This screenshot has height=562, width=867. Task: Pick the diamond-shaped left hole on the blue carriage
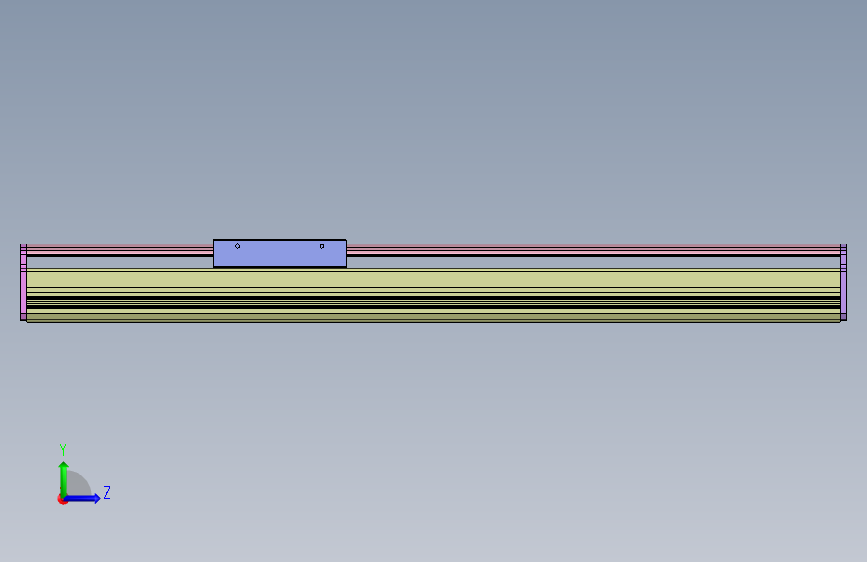[237, 246]
